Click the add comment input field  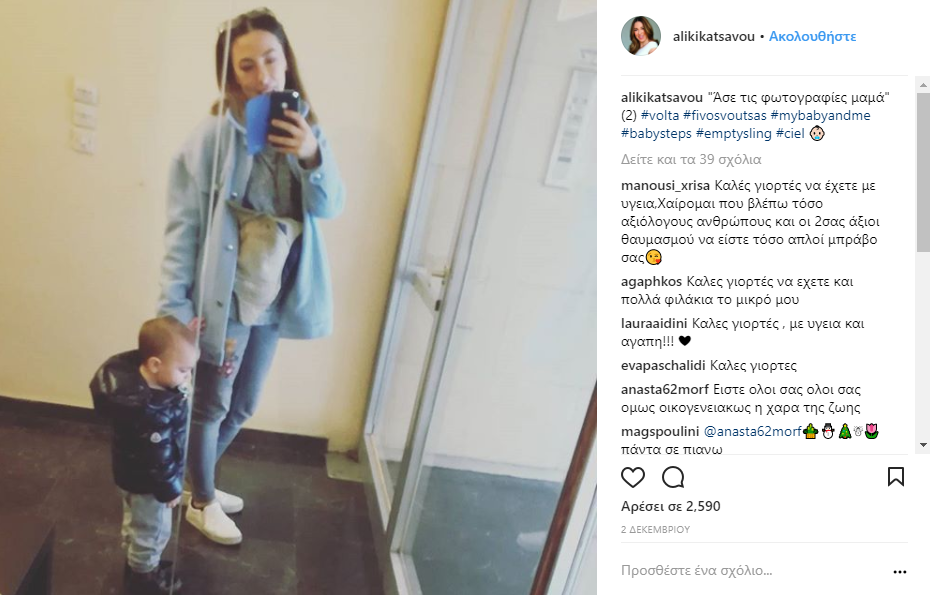point(753,571)
